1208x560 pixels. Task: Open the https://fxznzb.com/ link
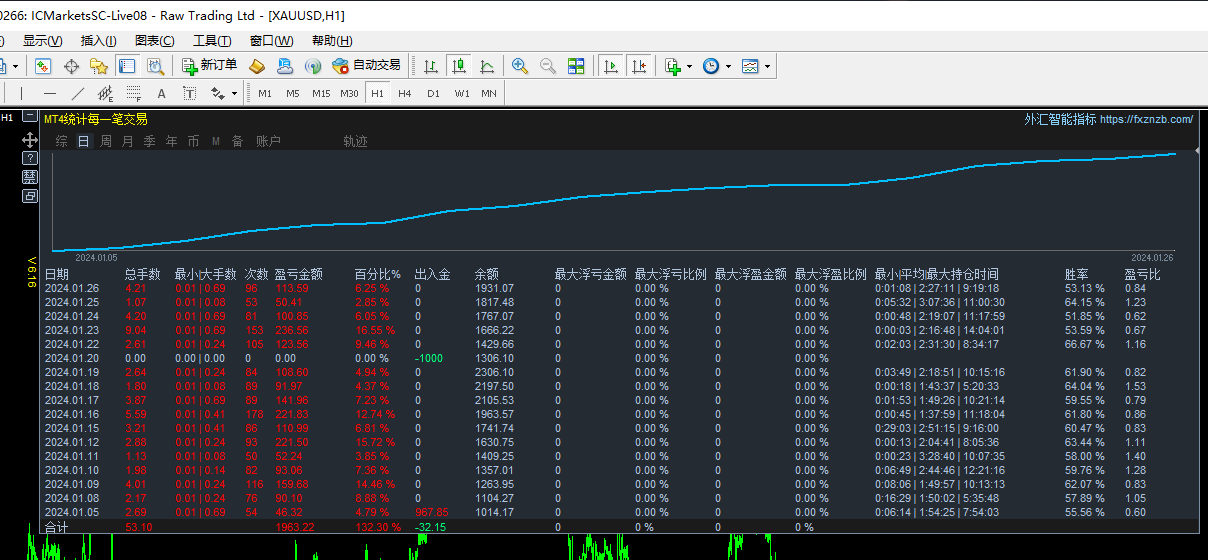coord(1146,119)
